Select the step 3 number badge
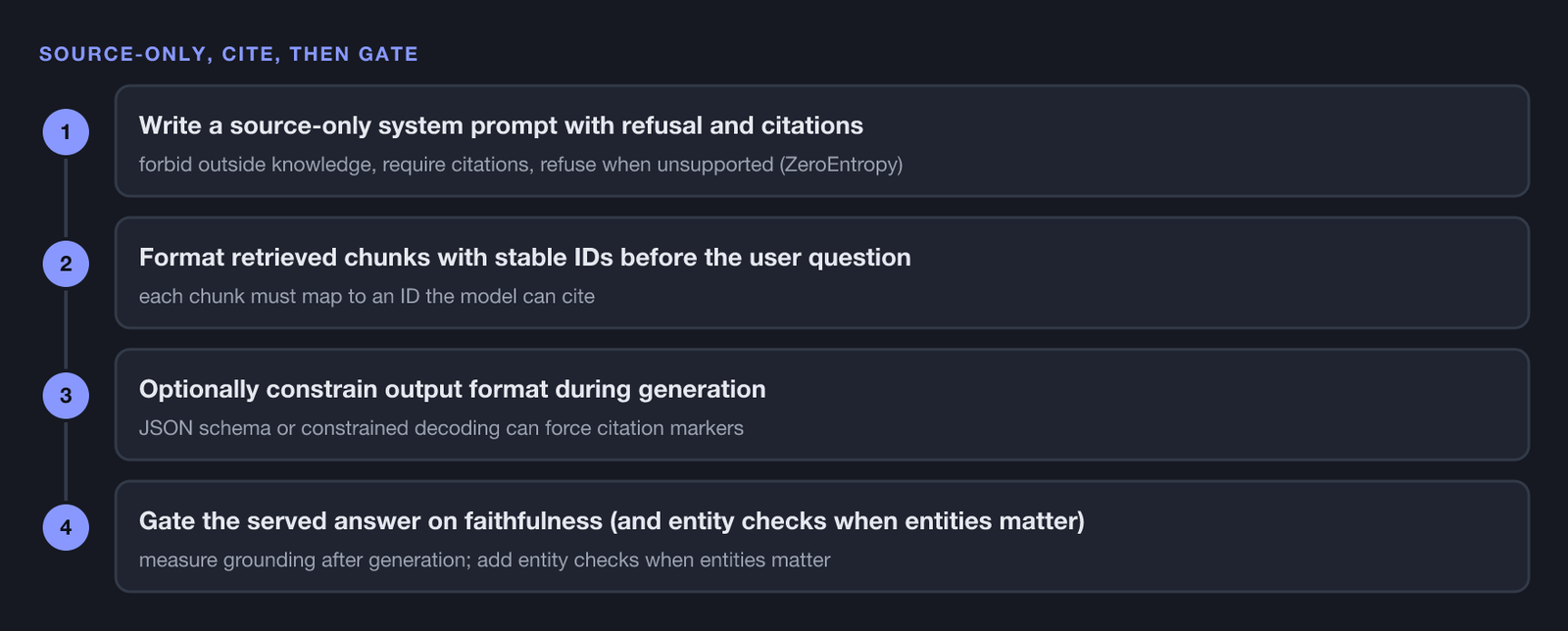The height and width of the screenshot is (631, 1568). click(x=66, y=396)
